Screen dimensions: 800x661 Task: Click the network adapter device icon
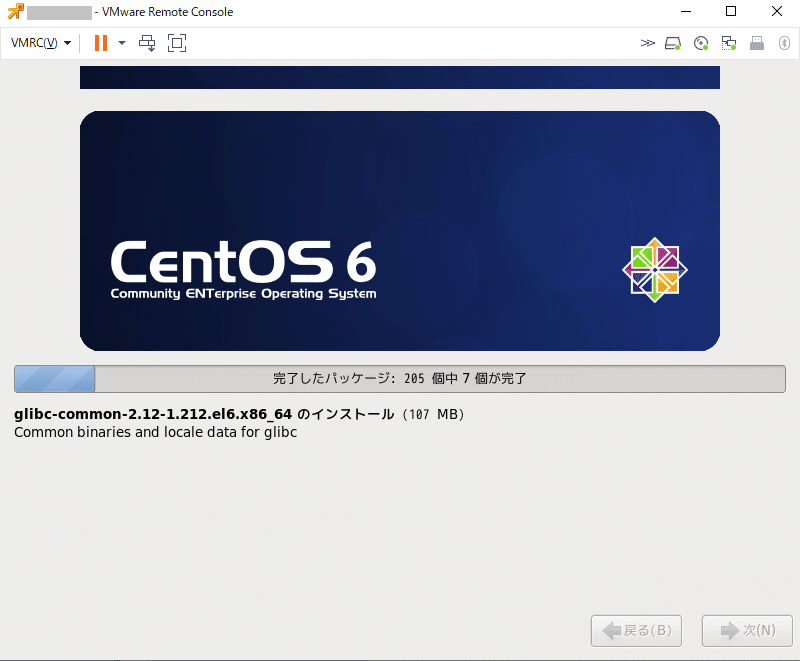point(729,43)
